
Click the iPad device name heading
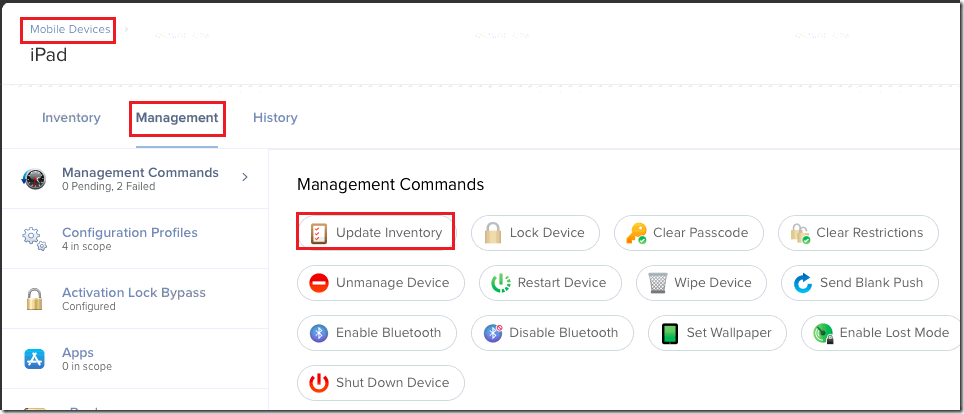(x=49, y=55)
